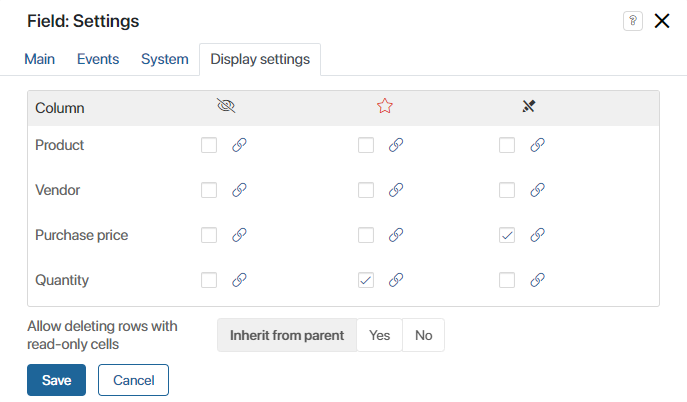Select Inherit from parent option
The height and width of the screenshot is (402, 687).
[x=287, y=335]
